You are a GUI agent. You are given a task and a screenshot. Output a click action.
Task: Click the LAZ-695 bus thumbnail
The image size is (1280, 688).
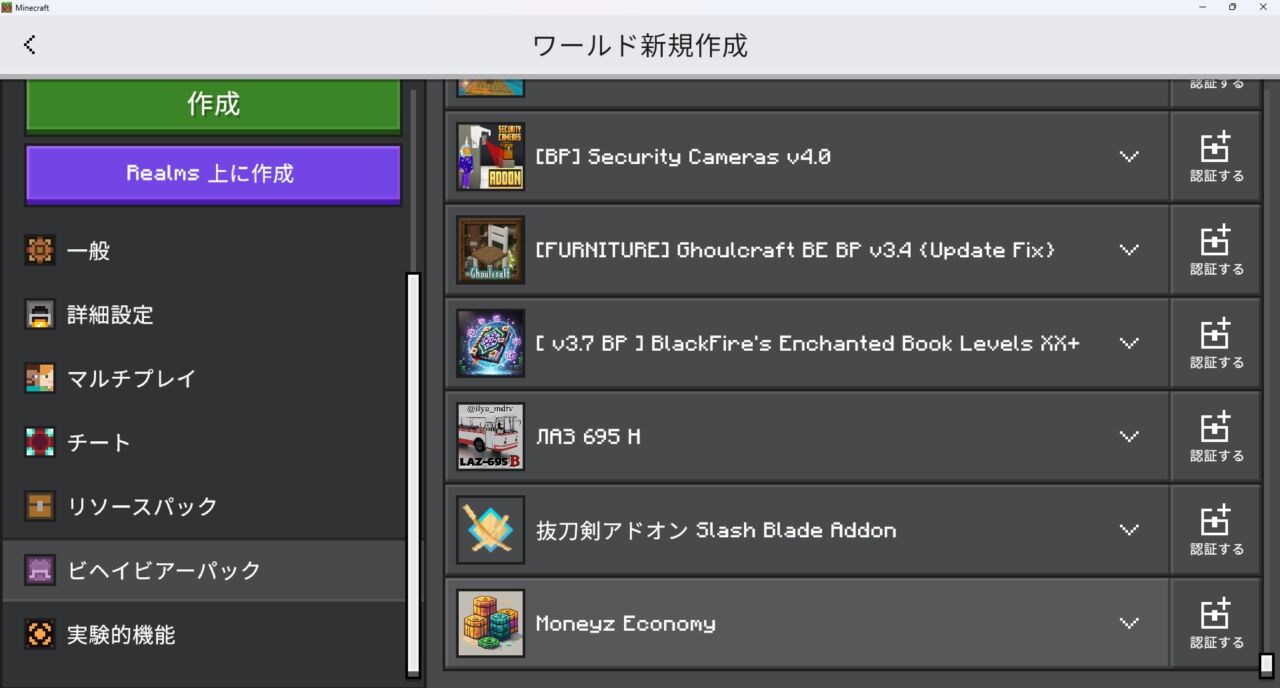490,437
